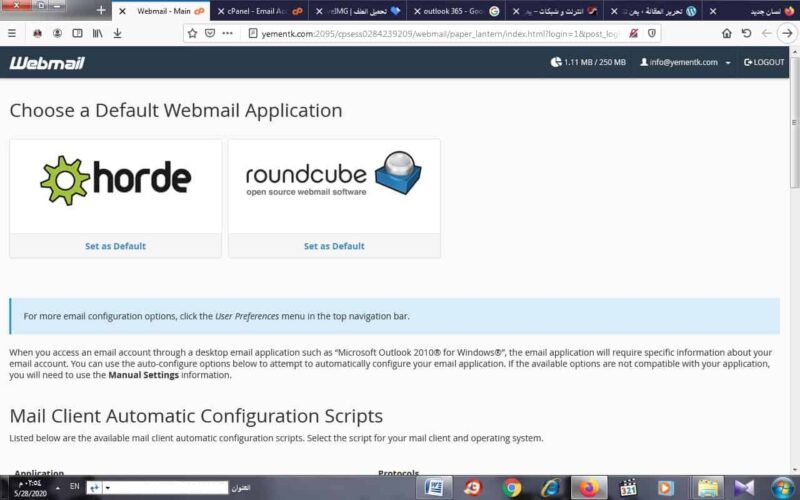
Task: Click the italic 'User Preferences' text
Action: 247,316
